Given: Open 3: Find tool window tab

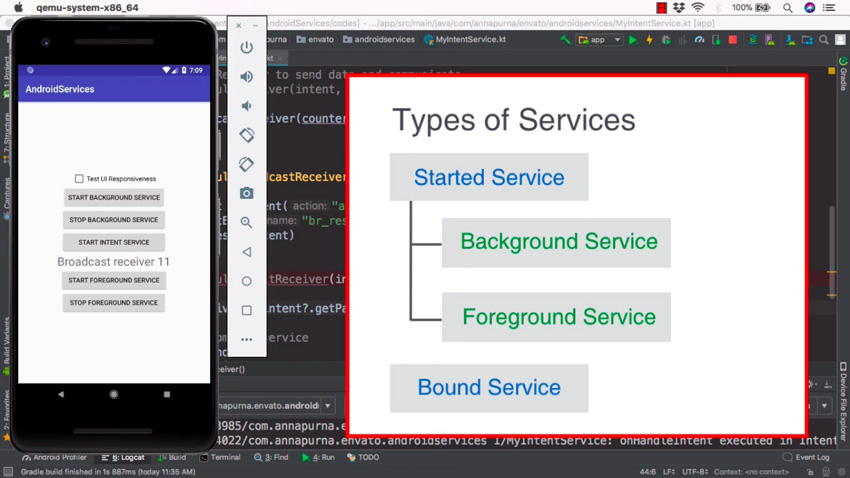Looking at the screenshot, I should click(271, 457).
